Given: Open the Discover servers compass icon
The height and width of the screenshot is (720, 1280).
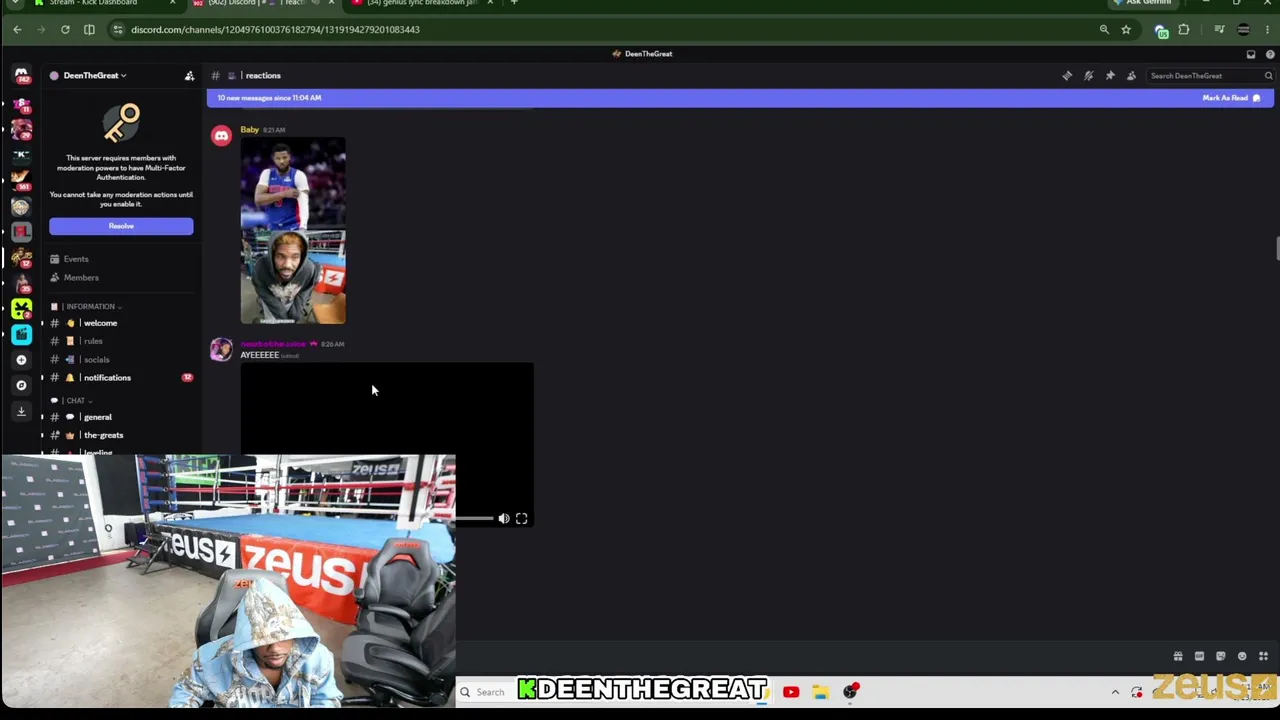Looking at the screenshot, I should coord(21,385).
